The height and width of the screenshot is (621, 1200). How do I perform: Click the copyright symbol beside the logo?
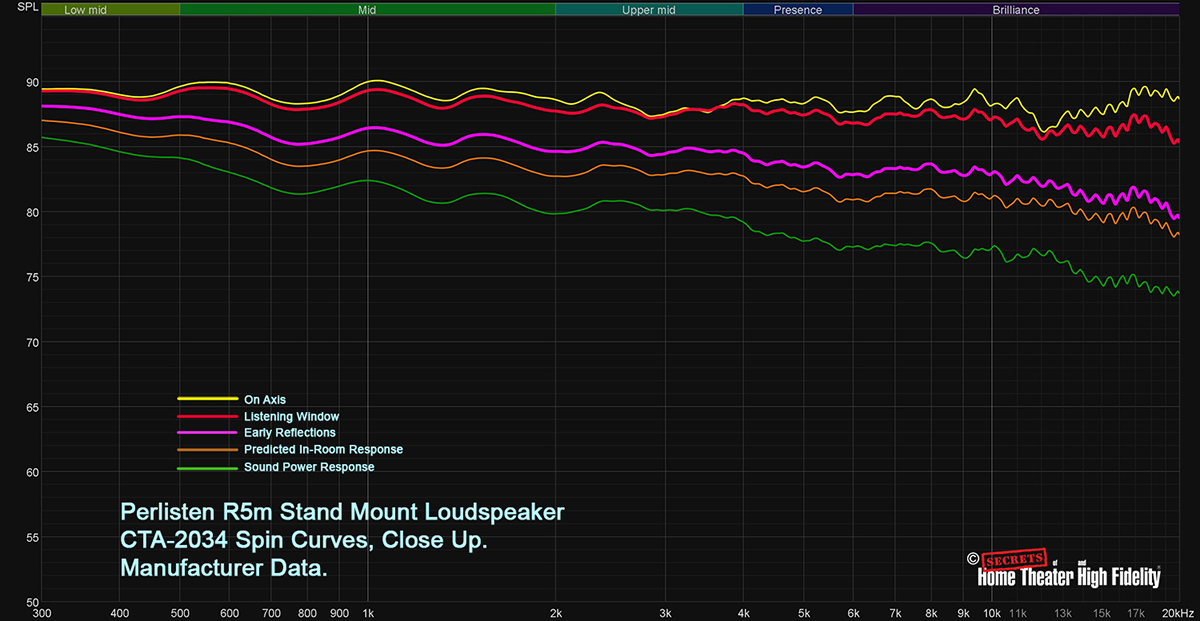971,559
